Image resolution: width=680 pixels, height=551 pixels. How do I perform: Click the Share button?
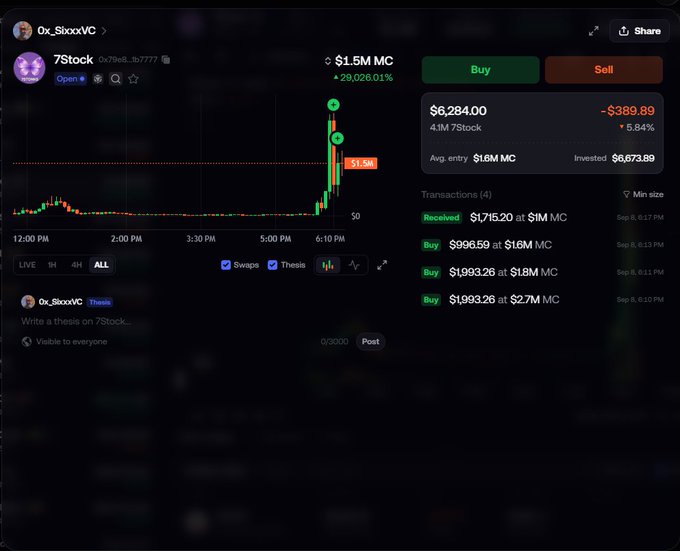[639, 31]
